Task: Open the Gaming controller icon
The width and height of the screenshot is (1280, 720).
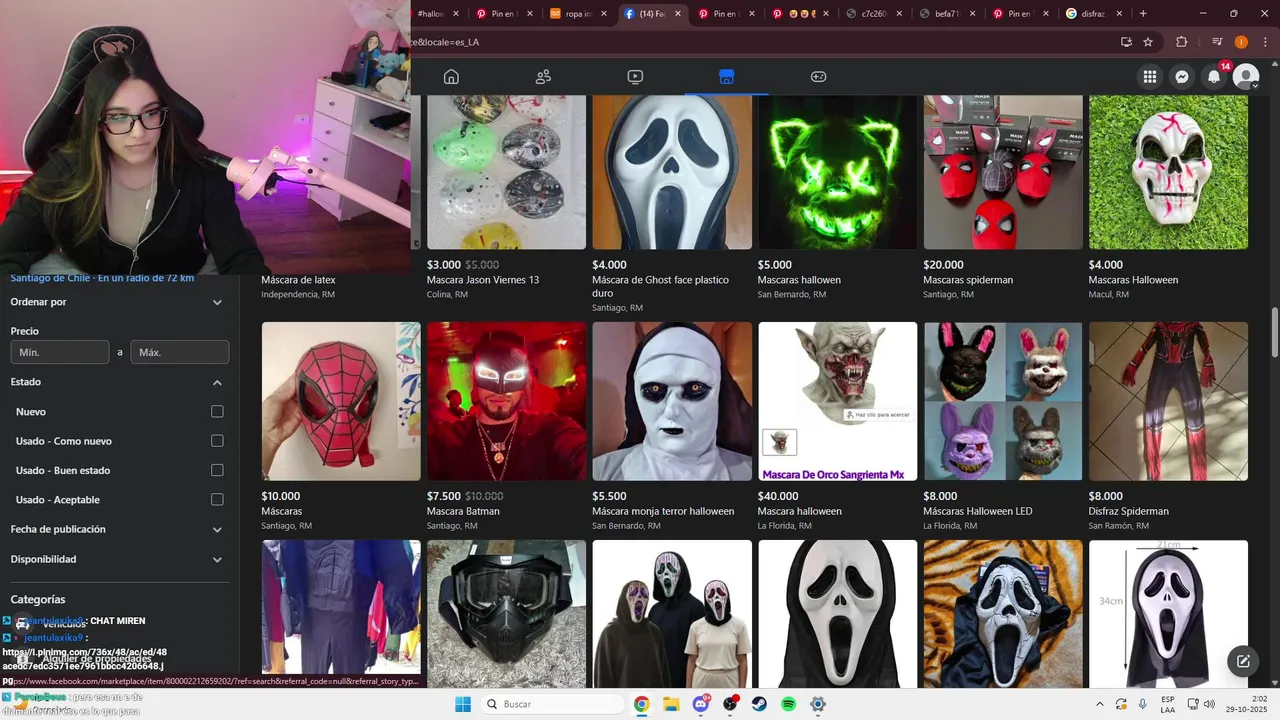Action: pos(818,77)
